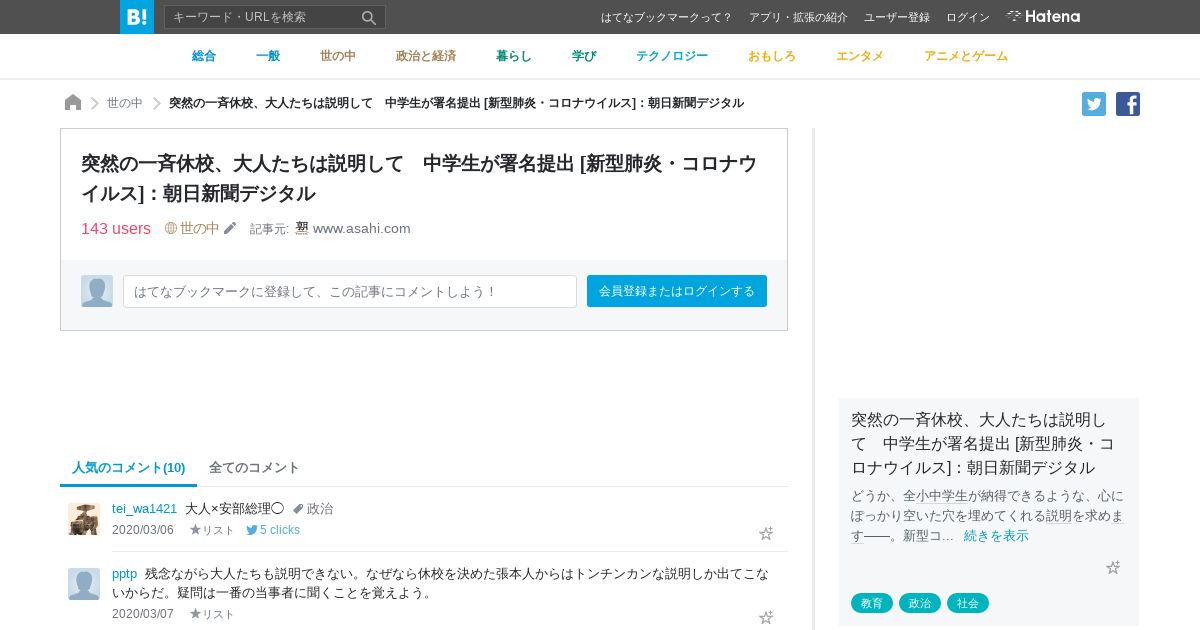1200x630 pixels.
Task: Go to home via breadcrumb house icon
Action: click(73, 103)
